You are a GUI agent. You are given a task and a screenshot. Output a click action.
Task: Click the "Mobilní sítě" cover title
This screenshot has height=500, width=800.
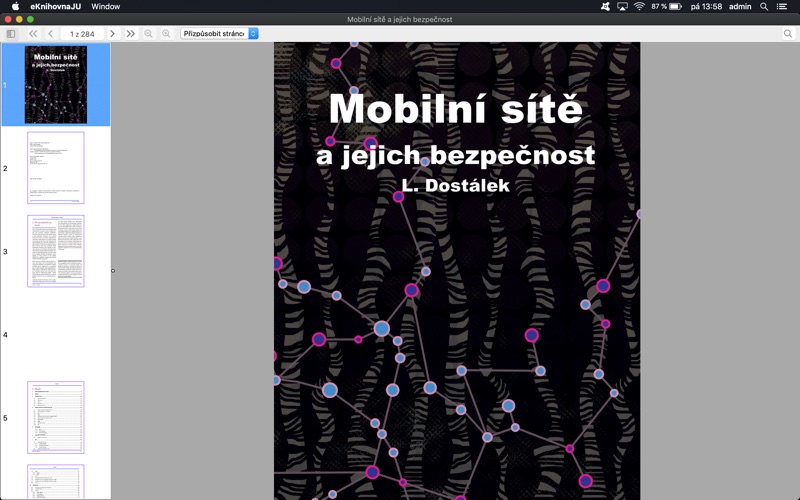pos(456,108)
